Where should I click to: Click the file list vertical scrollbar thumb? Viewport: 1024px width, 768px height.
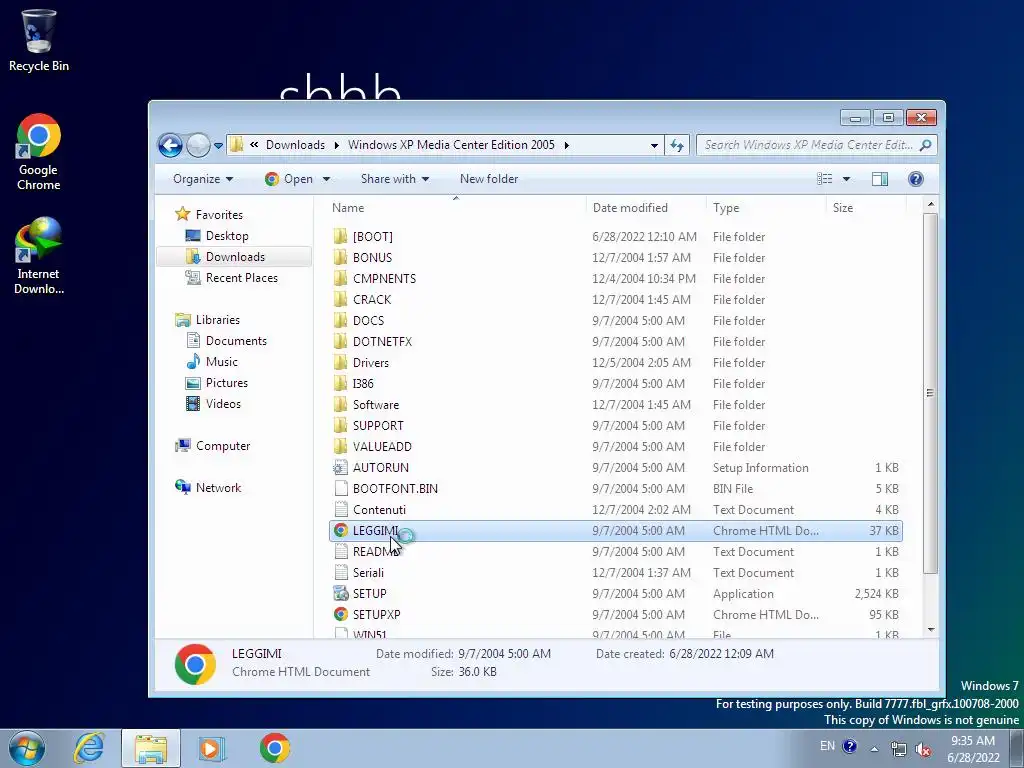(930, 392)
